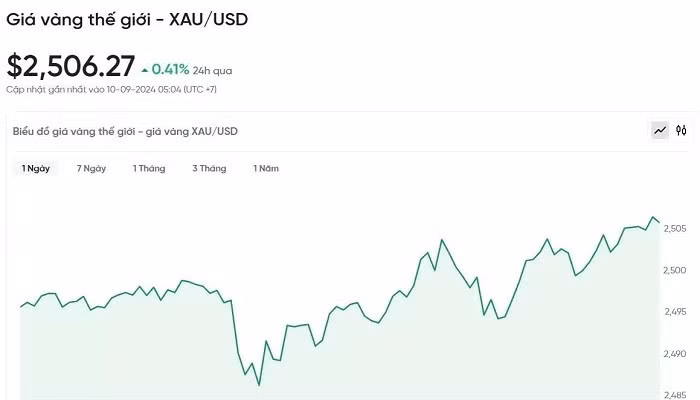Select the 1 Ngày time range

click(x=36, y=168)
